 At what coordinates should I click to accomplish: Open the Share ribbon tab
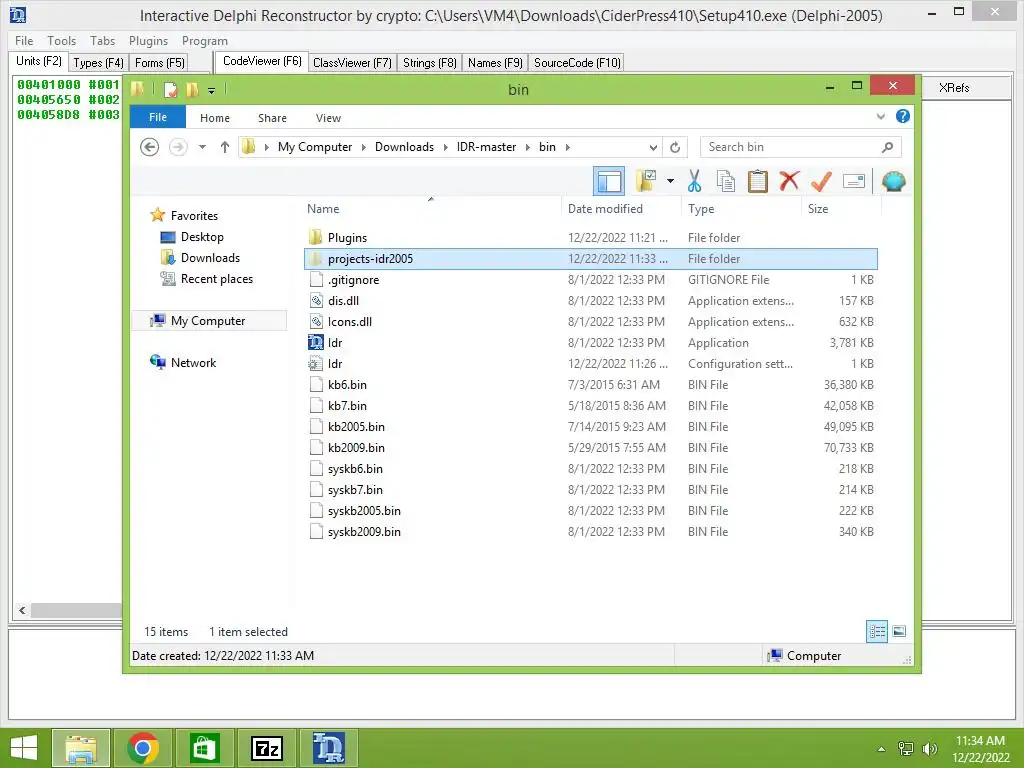pos(272,118)
